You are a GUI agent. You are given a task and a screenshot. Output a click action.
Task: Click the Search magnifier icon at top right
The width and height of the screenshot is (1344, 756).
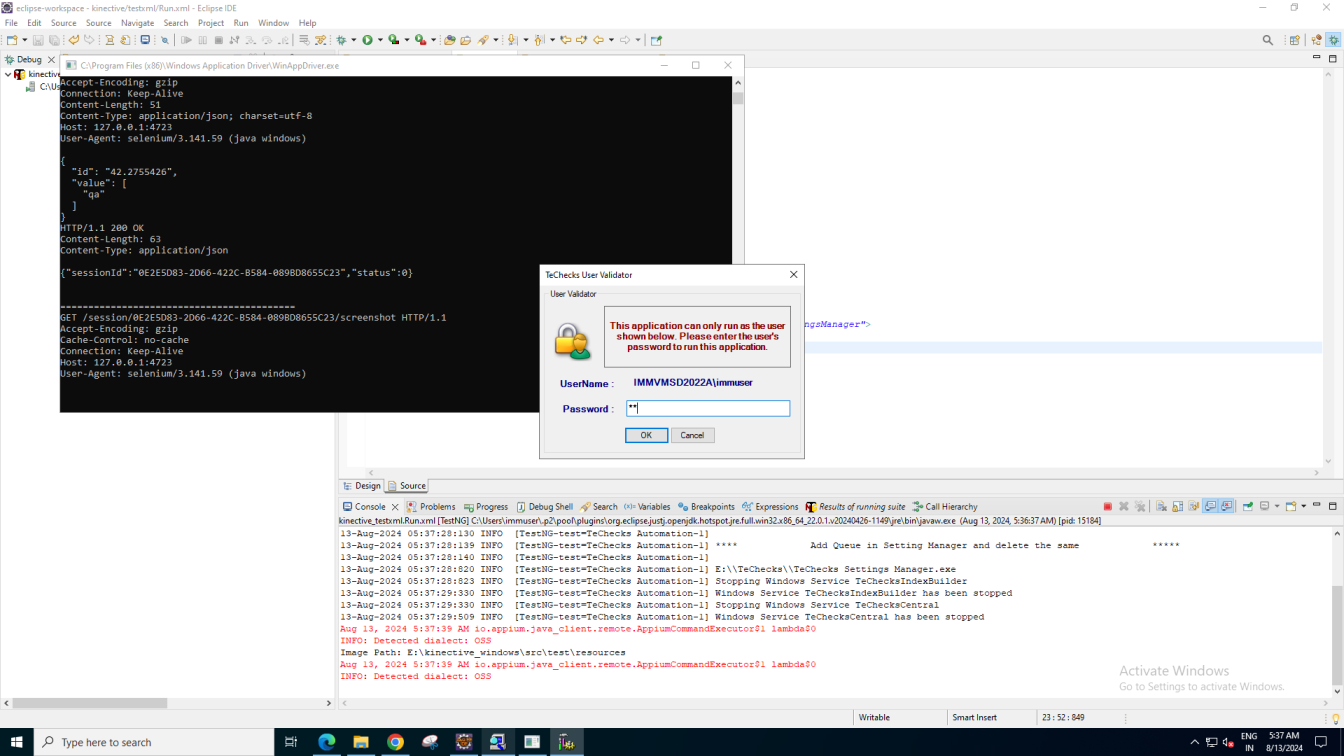pyautogui.click(x=1268, y=40)
